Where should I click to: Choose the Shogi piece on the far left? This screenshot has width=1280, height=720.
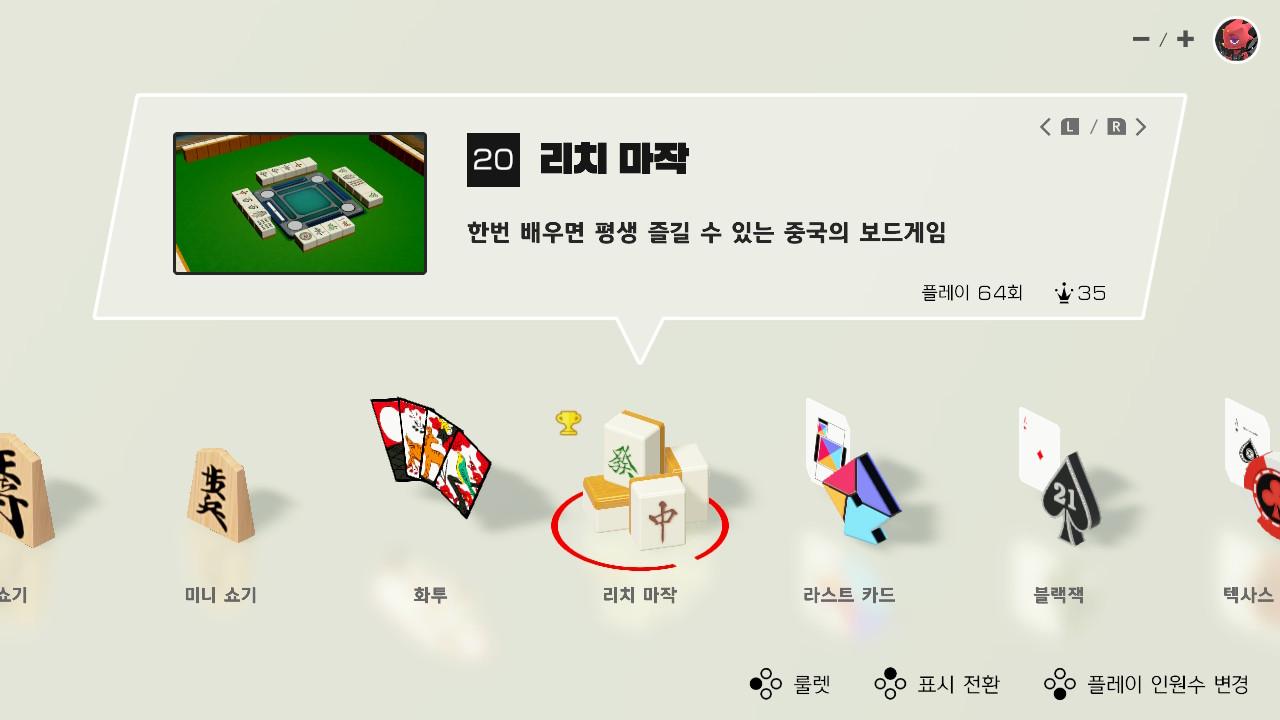pyautogui.click(x=24, y=490)
